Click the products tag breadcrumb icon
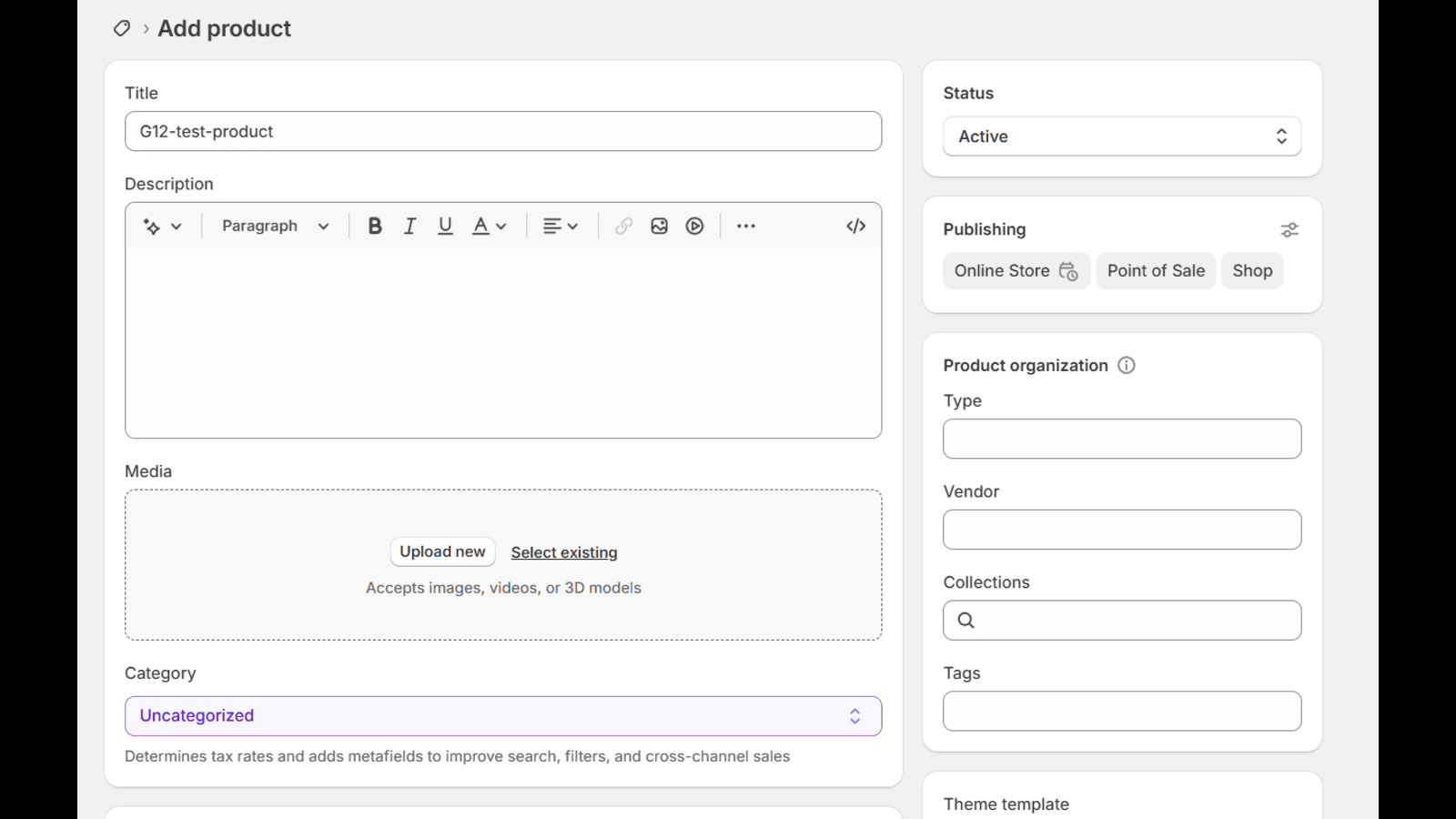The height and width of the screenshot is (819, 1456). pos(121,28)
